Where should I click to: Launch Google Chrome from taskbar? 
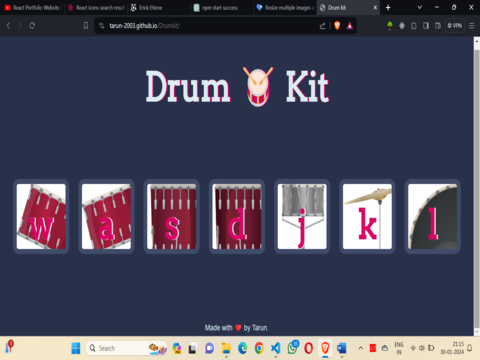(259, 348)
